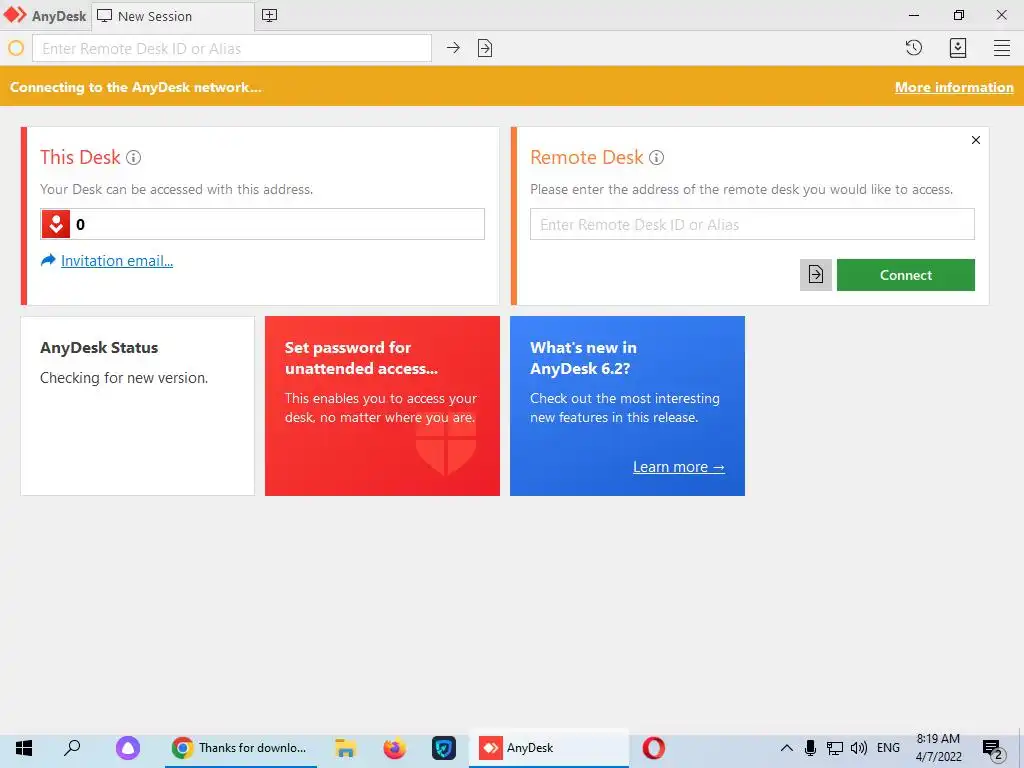Open the session history clock icon

click(914, 48)
